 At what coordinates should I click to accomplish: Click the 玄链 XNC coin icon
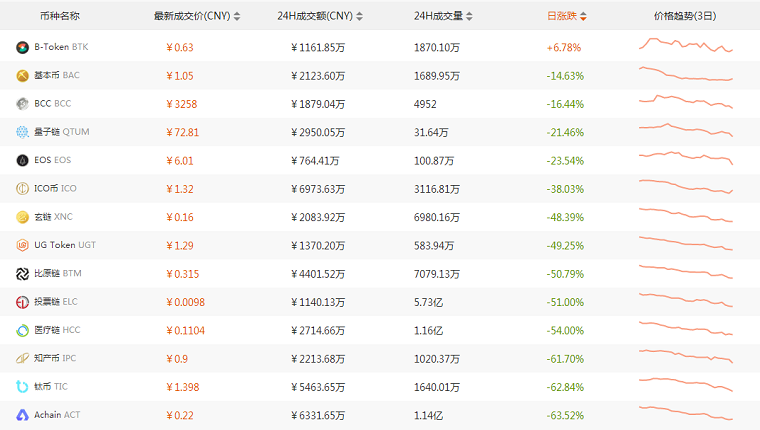pos(22,217)
